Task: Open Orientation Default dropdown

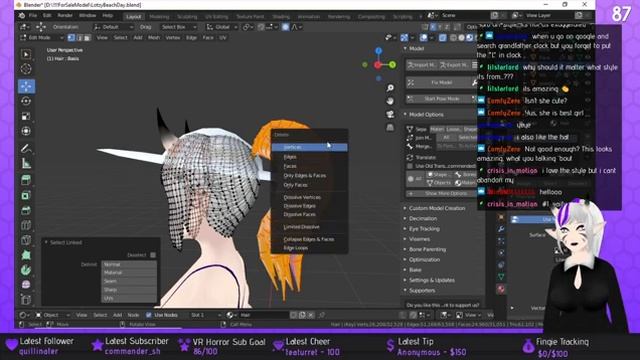Action: click(113, 27)
